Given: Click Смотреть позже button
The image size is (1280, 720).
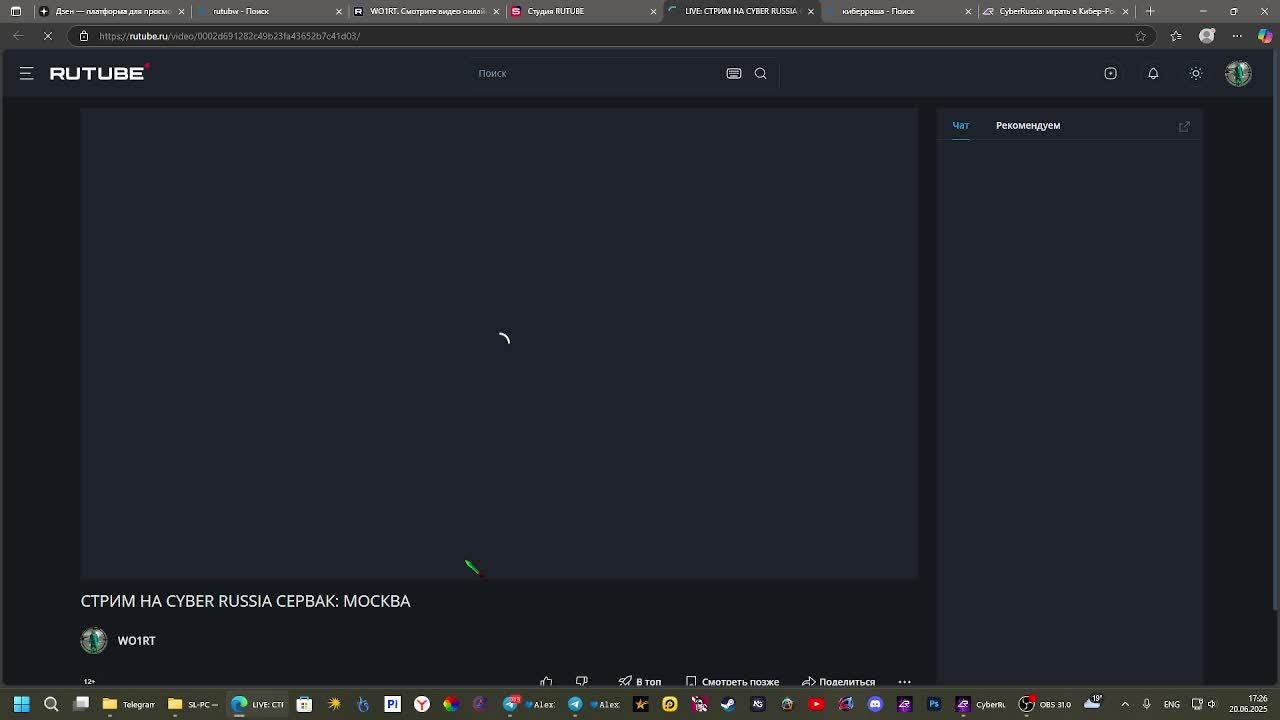Looking at the screenshot, I should coord(732,682).
